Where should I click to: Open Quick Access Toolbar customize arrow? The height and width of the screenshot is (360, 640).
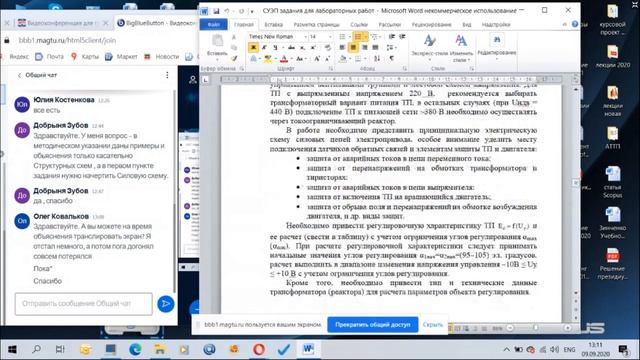pos(252,11)
